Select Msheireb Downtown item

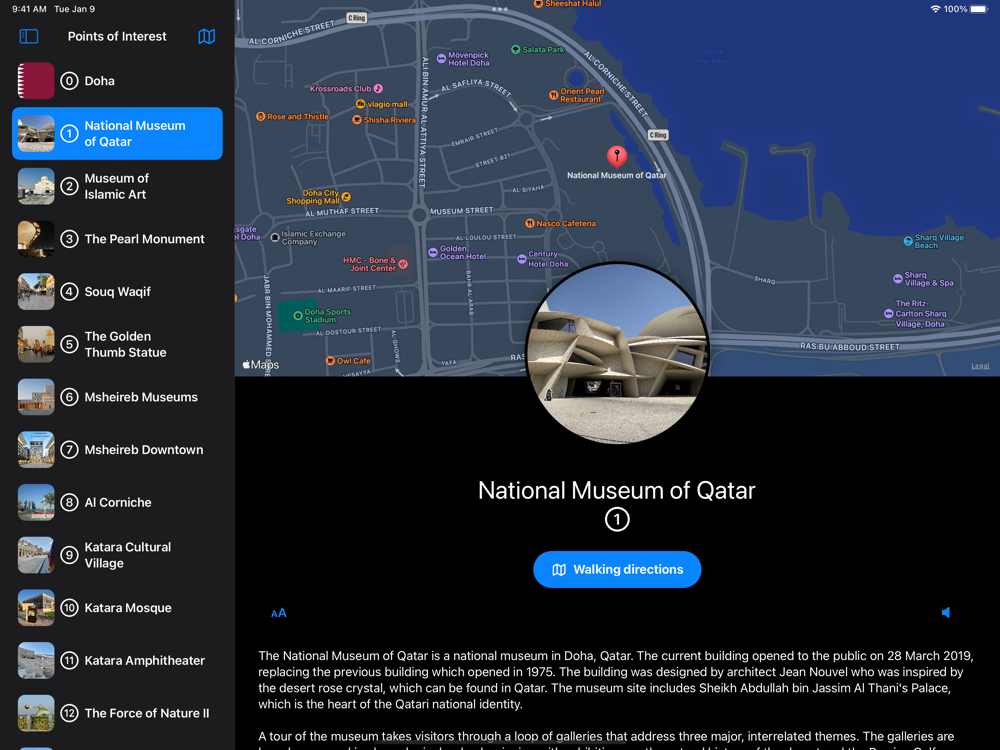[117, 450]
